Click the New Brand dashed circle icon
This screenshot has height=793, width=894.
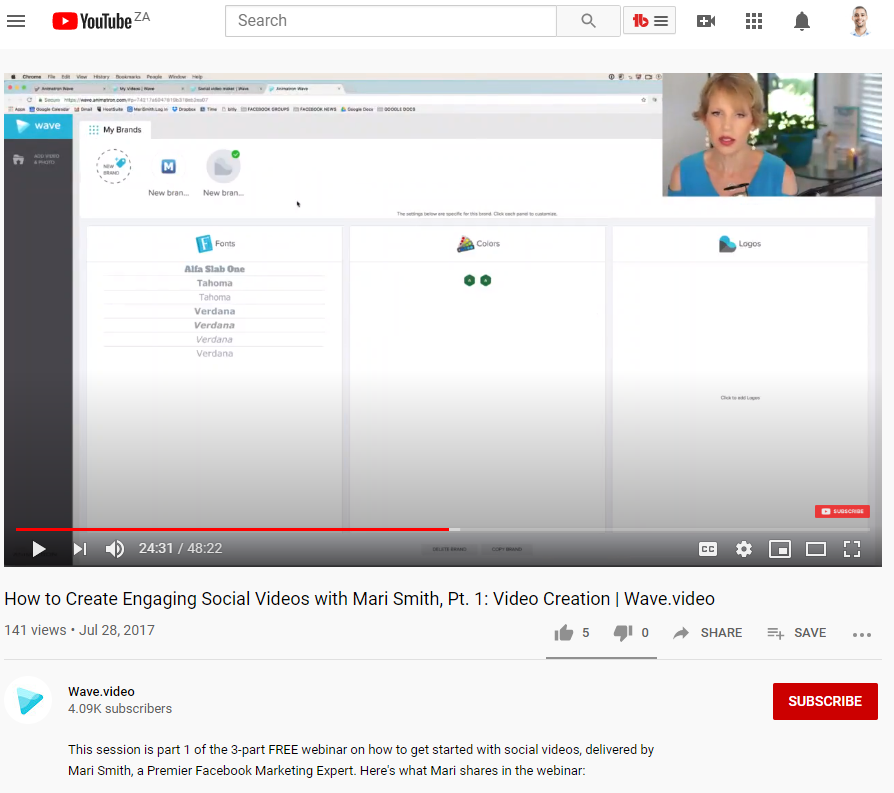tap(113, 166)
